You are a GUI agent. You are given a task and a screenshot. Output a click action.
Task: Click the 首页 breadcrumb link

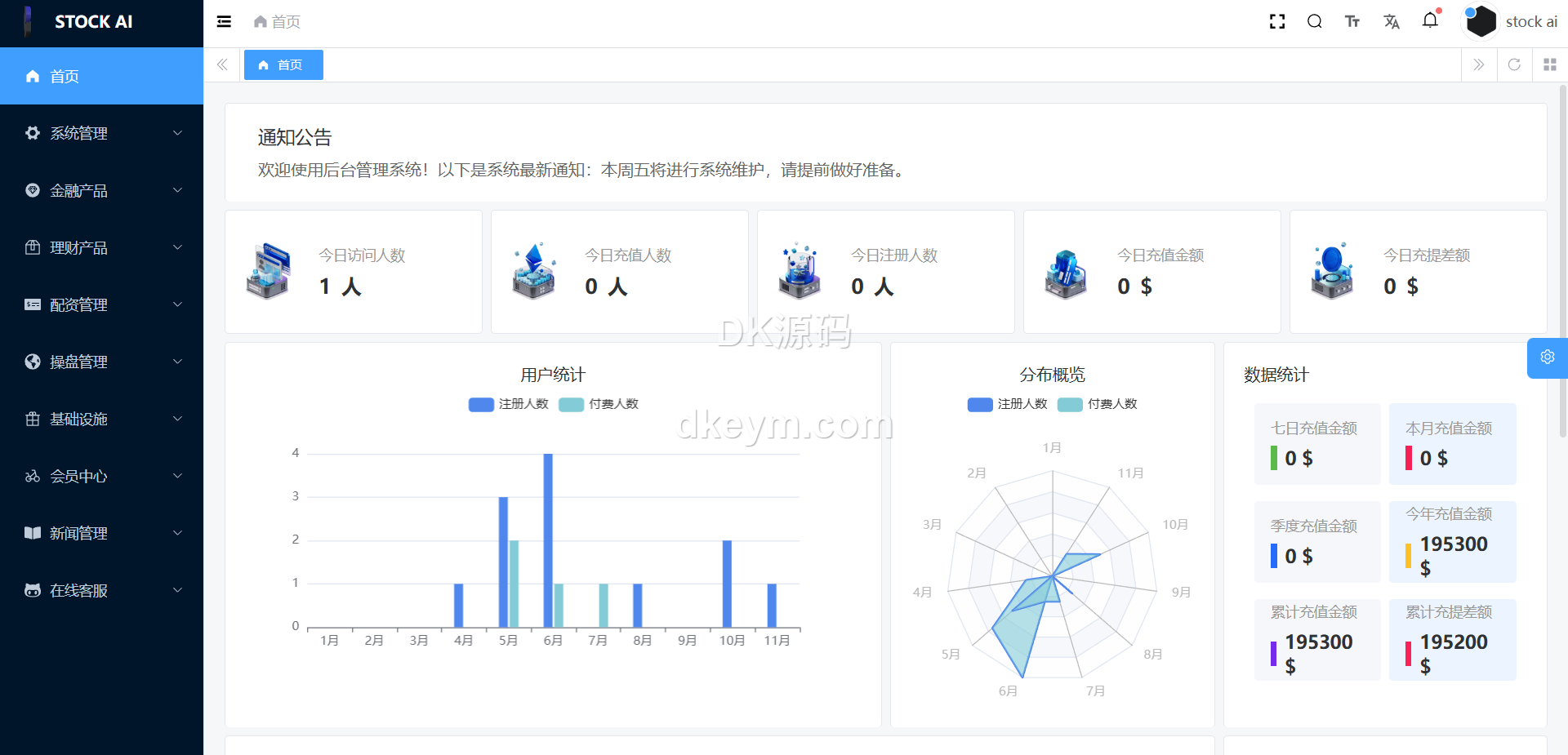pos(278,22)
